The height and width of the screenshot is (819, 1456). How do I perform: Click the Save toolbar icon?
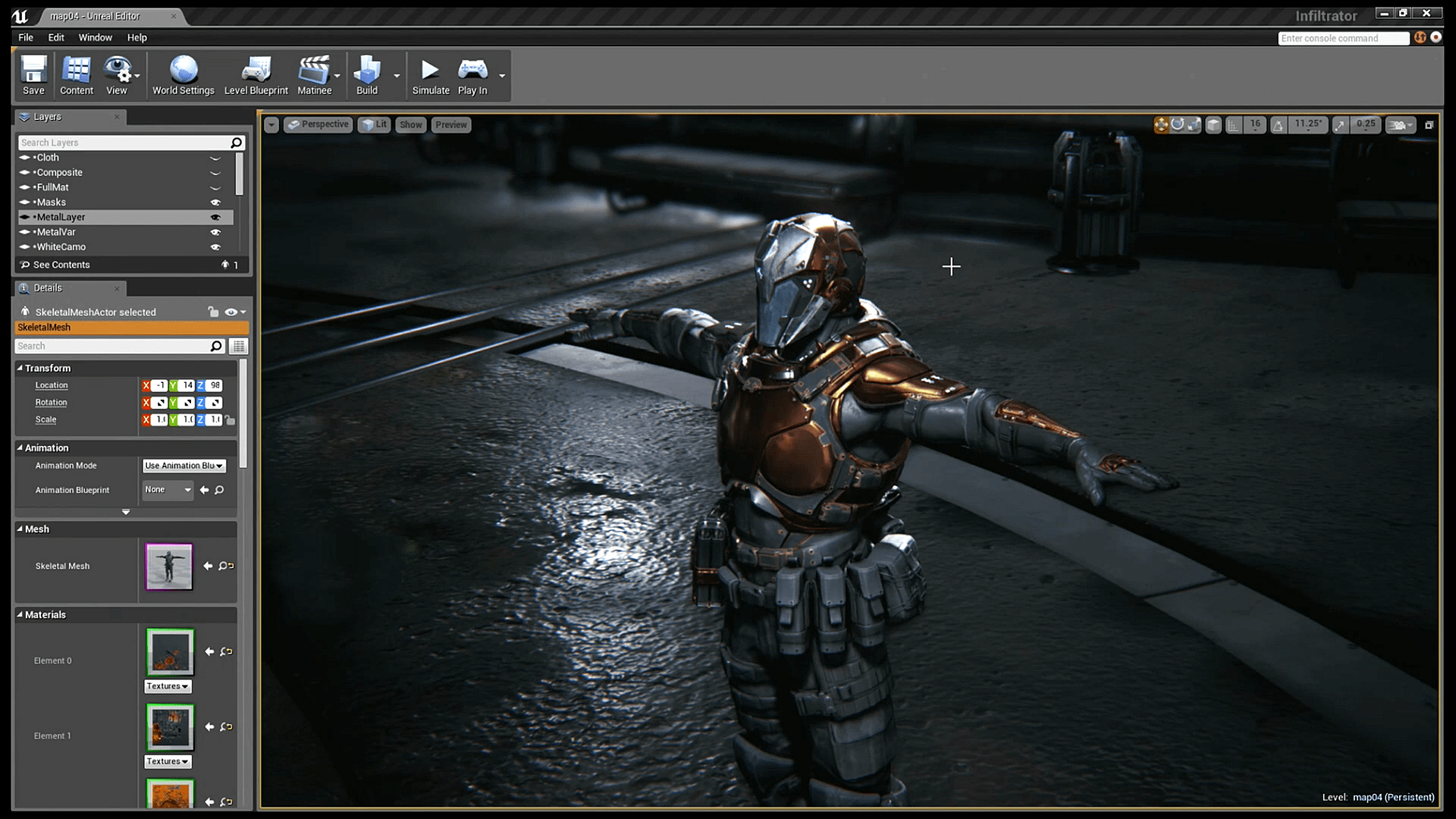click(x=34, y=75)
